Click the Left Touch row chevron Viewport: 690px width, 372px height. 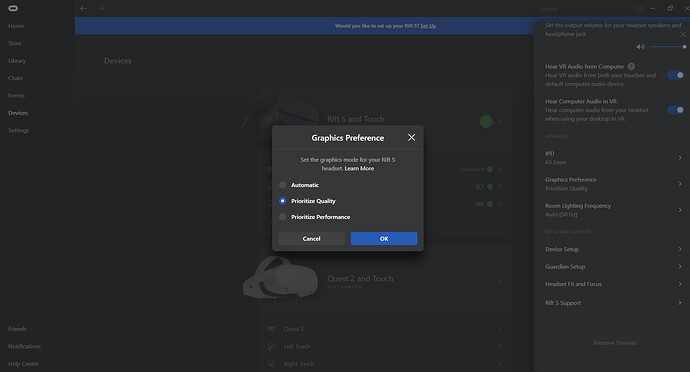(500, 346)
